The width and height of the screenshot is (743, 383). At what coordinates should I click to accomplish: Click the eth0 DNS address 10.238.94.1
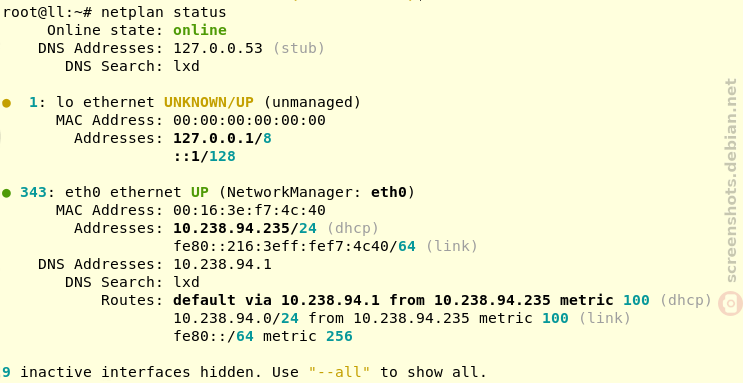coord(222,264)
